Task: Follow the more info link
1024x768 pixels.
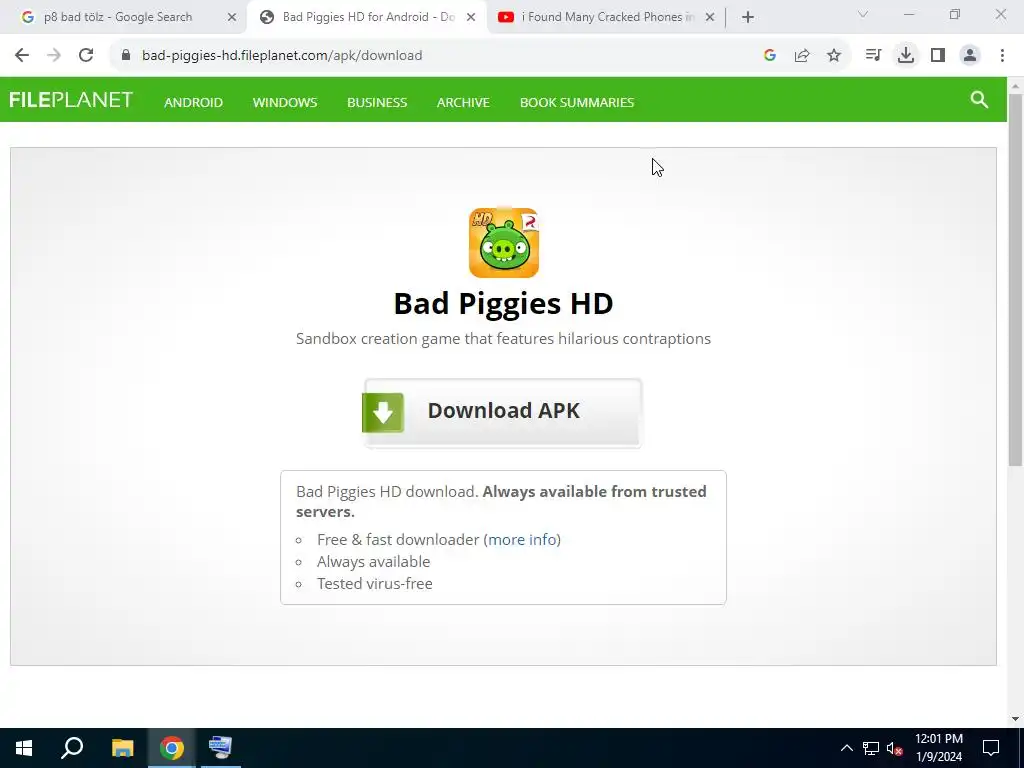Action: click(522, 539)
